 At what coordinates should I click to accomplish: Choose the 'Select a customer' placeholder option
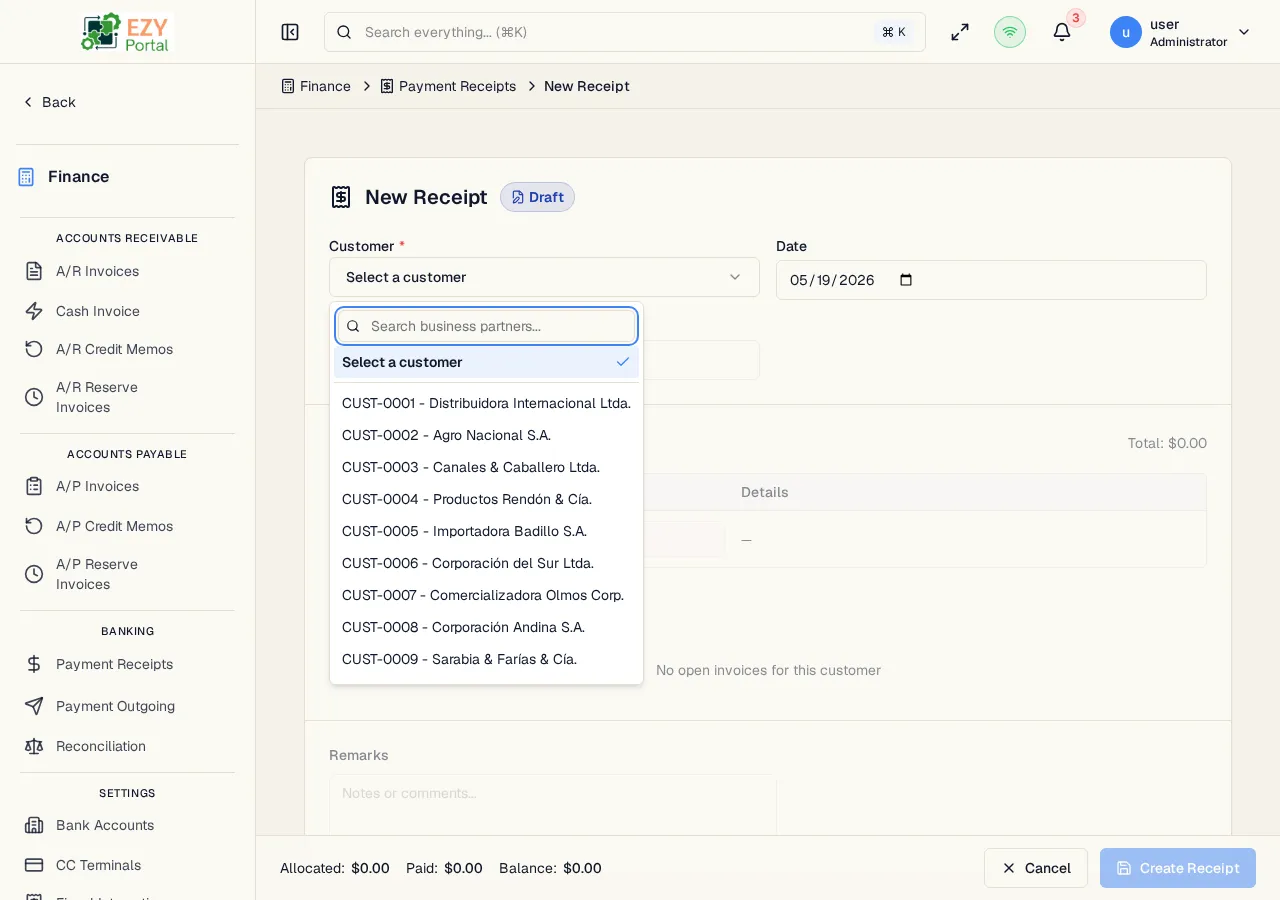coord(486,362)
